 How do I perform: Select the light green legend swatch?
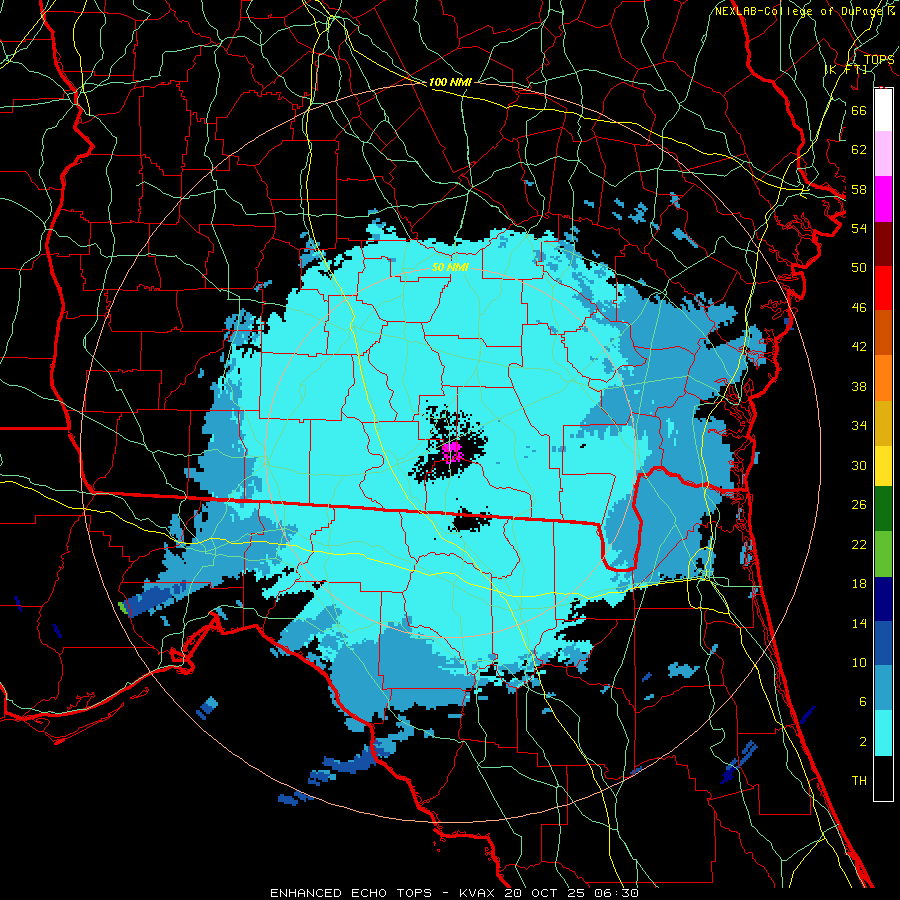click(x=883, y=554)
